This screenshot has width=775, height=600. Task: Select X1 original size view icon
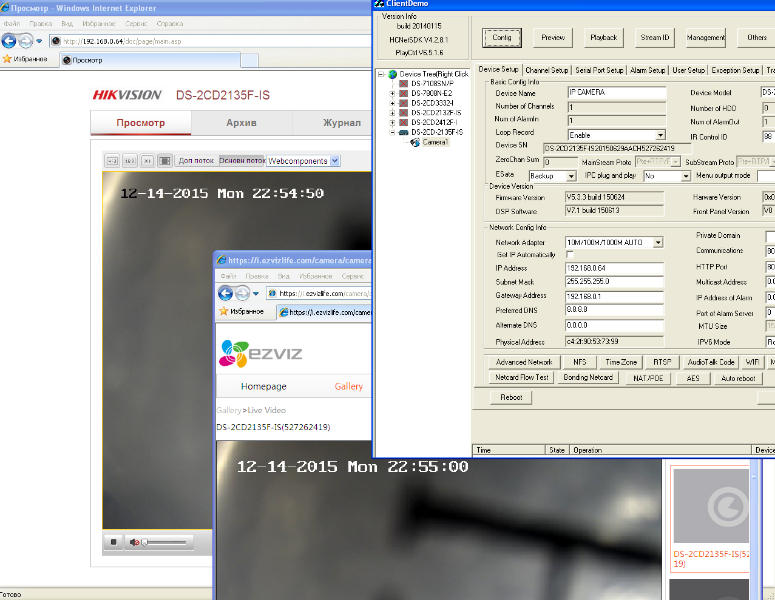[147, 161]
